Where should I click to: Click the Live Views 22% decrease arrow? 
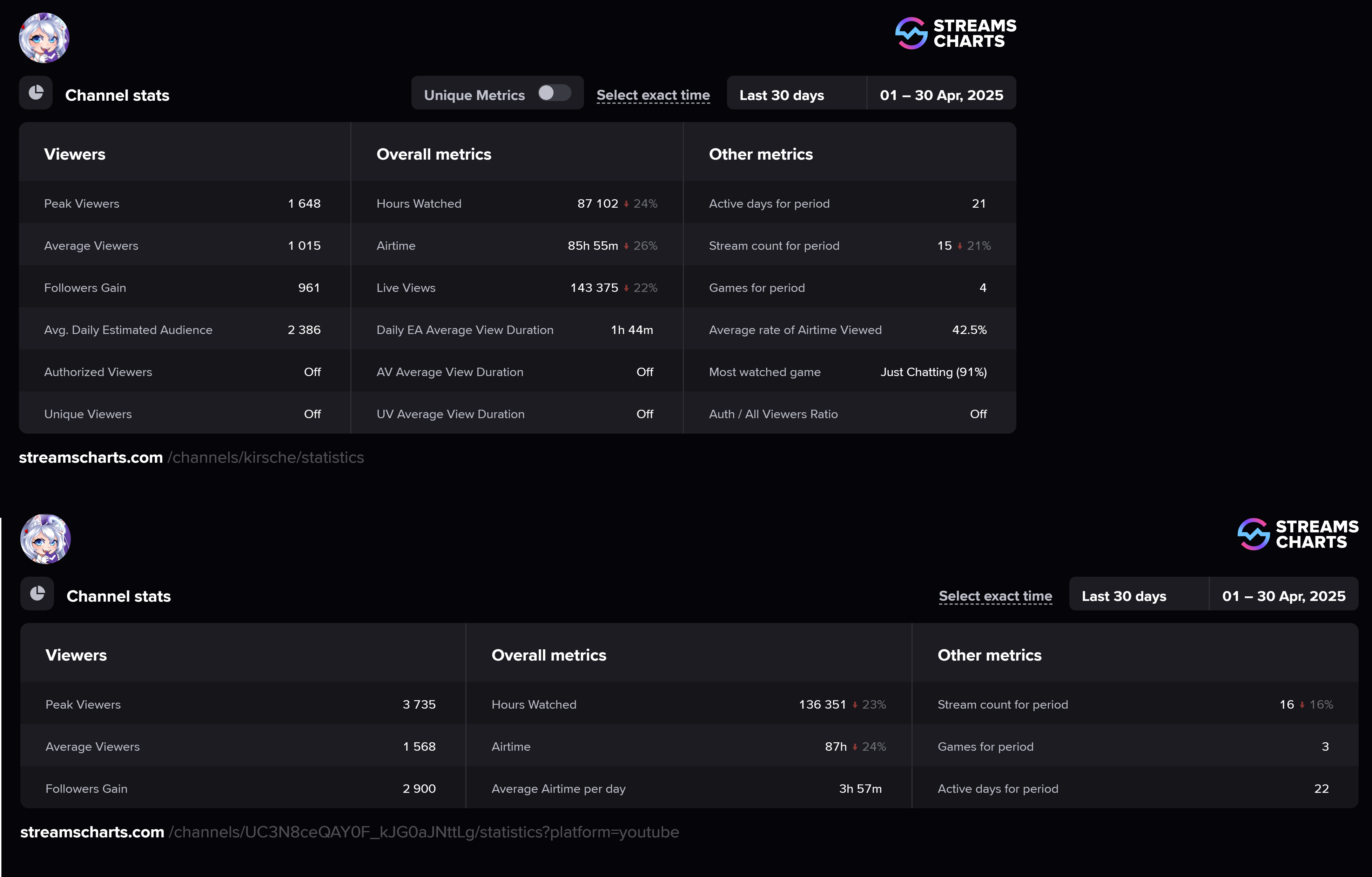click(x=626, y=288)
